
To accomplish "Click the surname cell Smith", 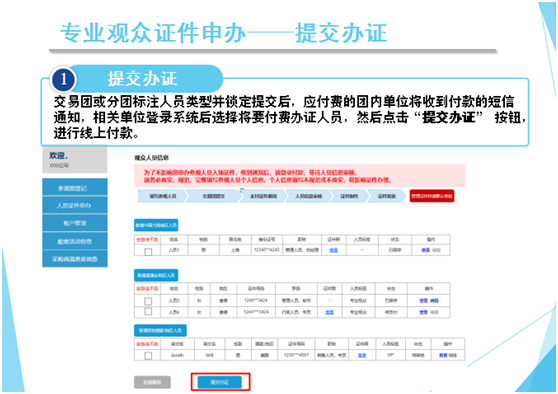I will 177,355.
